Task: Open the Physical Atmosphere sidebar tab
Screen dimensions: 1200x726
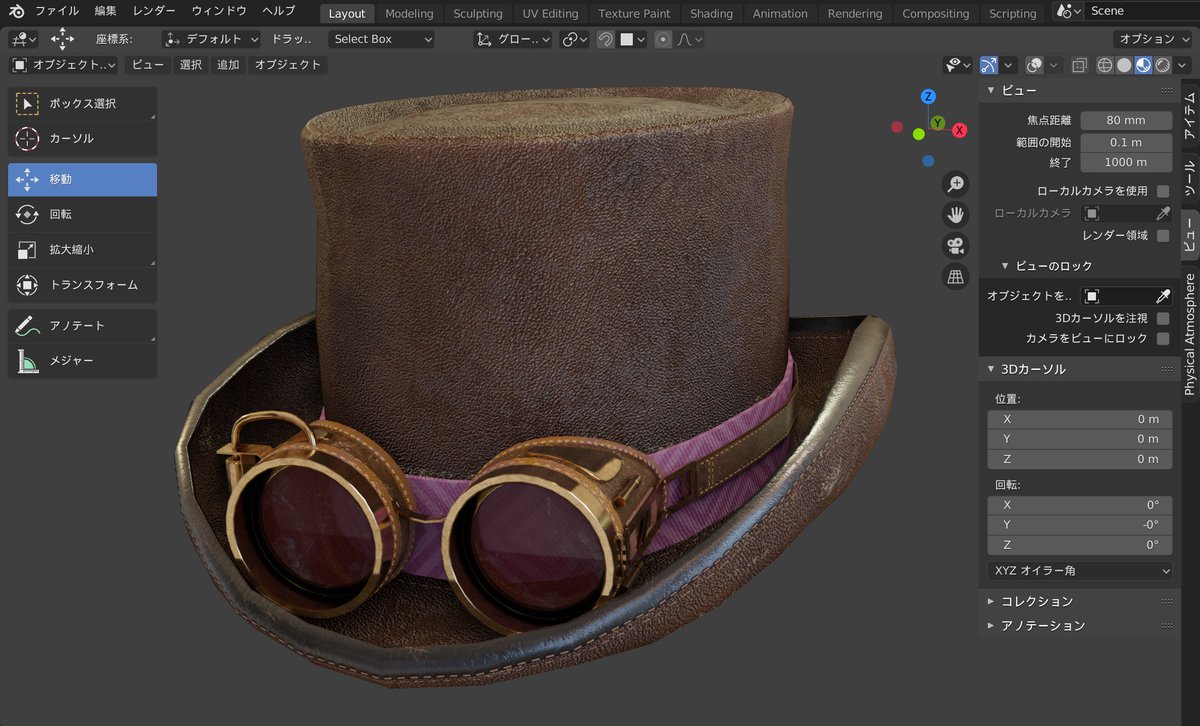Action: click(1189, 334)
